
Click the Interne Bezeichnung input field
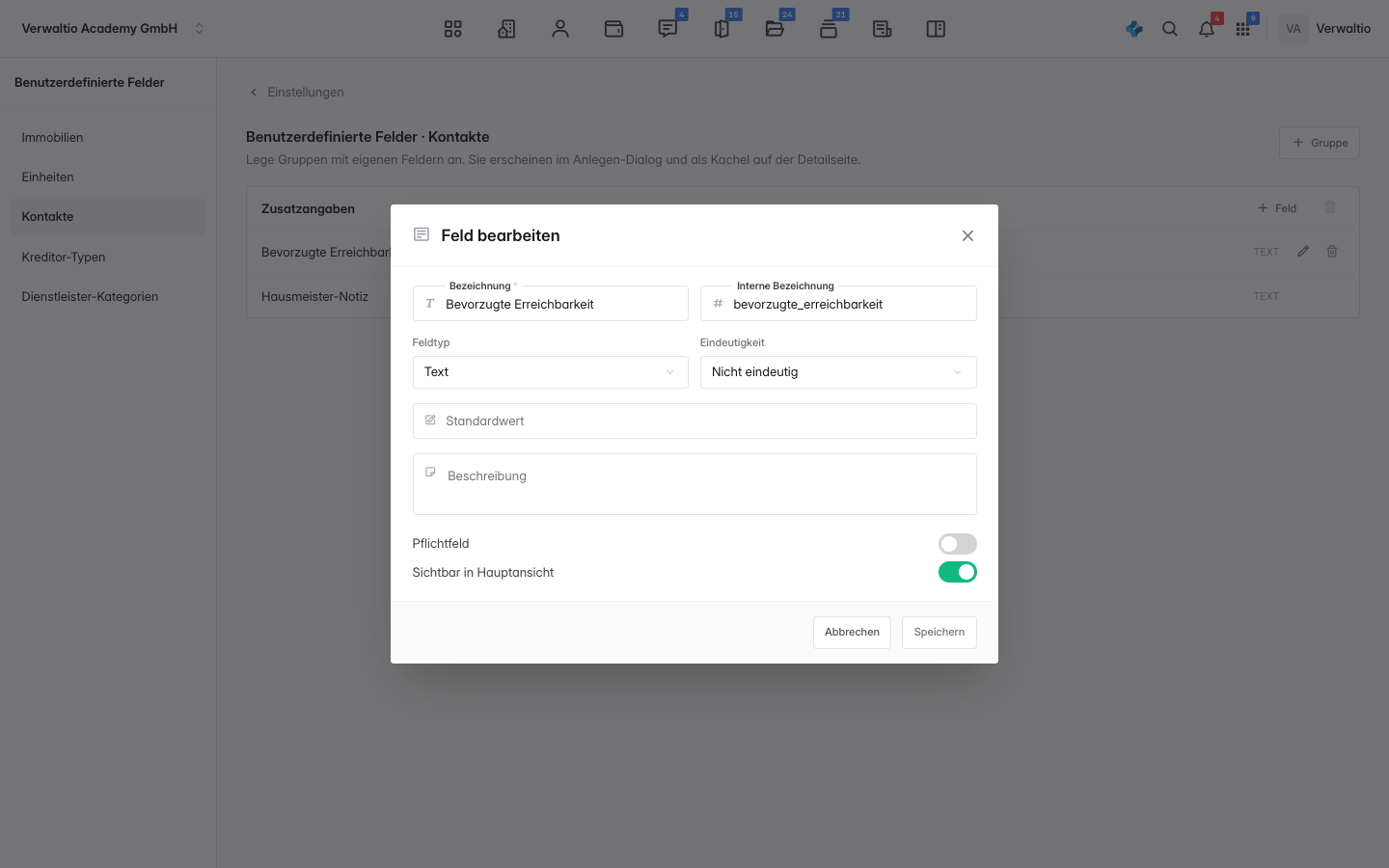coord(838,304)
